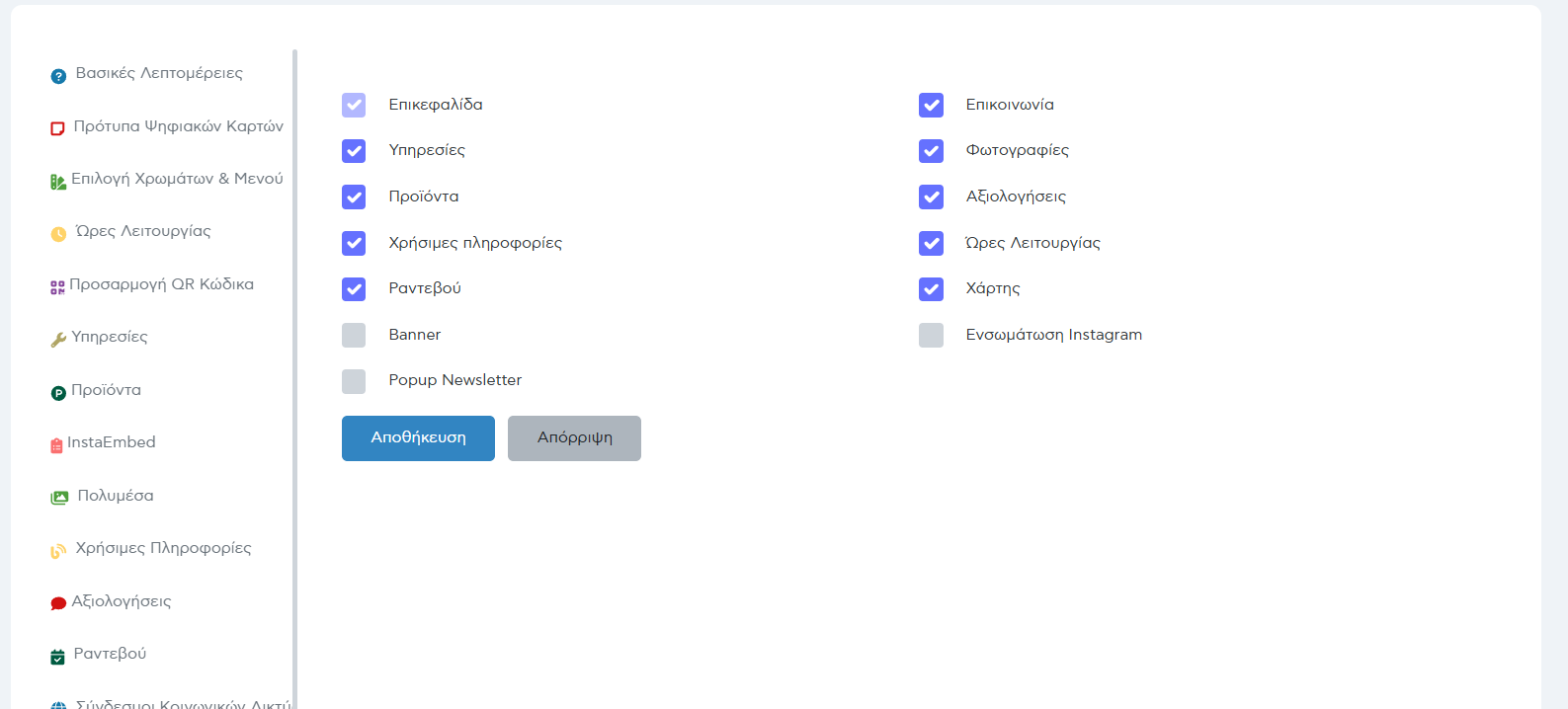Go to the InstaEmbed sidebar item
This screenshot has height=709, width=1568.
[x=111, y=442]
